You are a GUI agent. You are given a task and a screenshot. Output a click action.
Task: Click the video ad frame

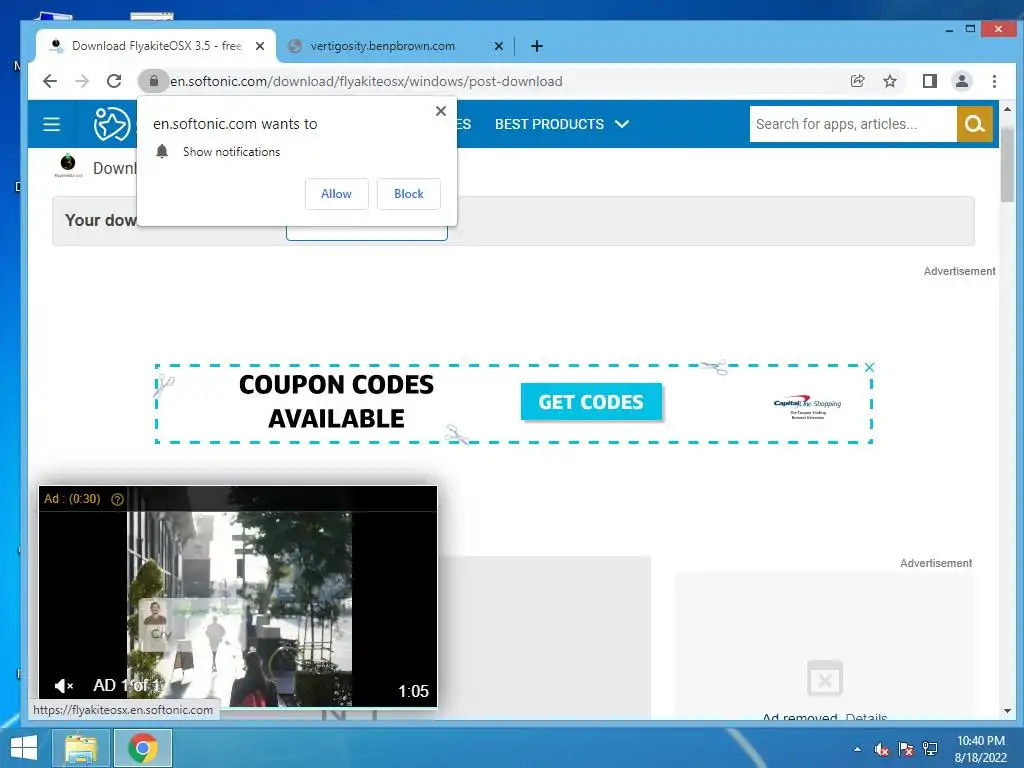[238, 596]
